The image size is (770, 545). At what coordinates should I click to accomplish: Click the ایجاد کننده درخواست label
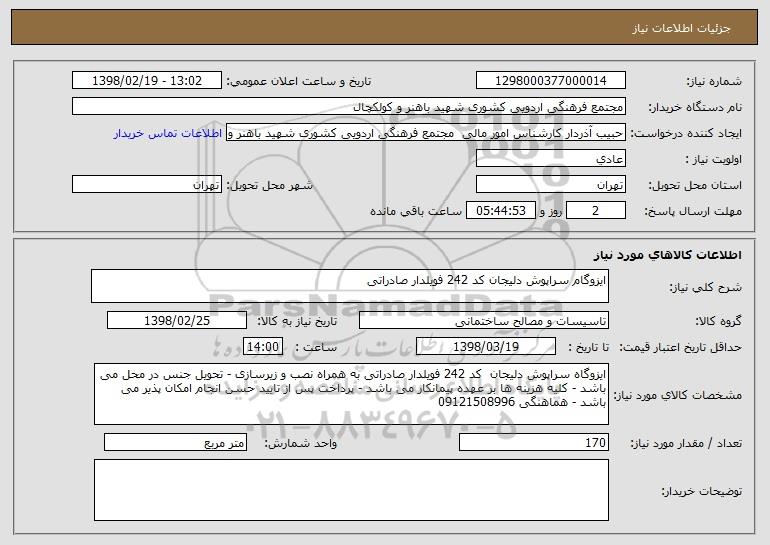(686, 134)
